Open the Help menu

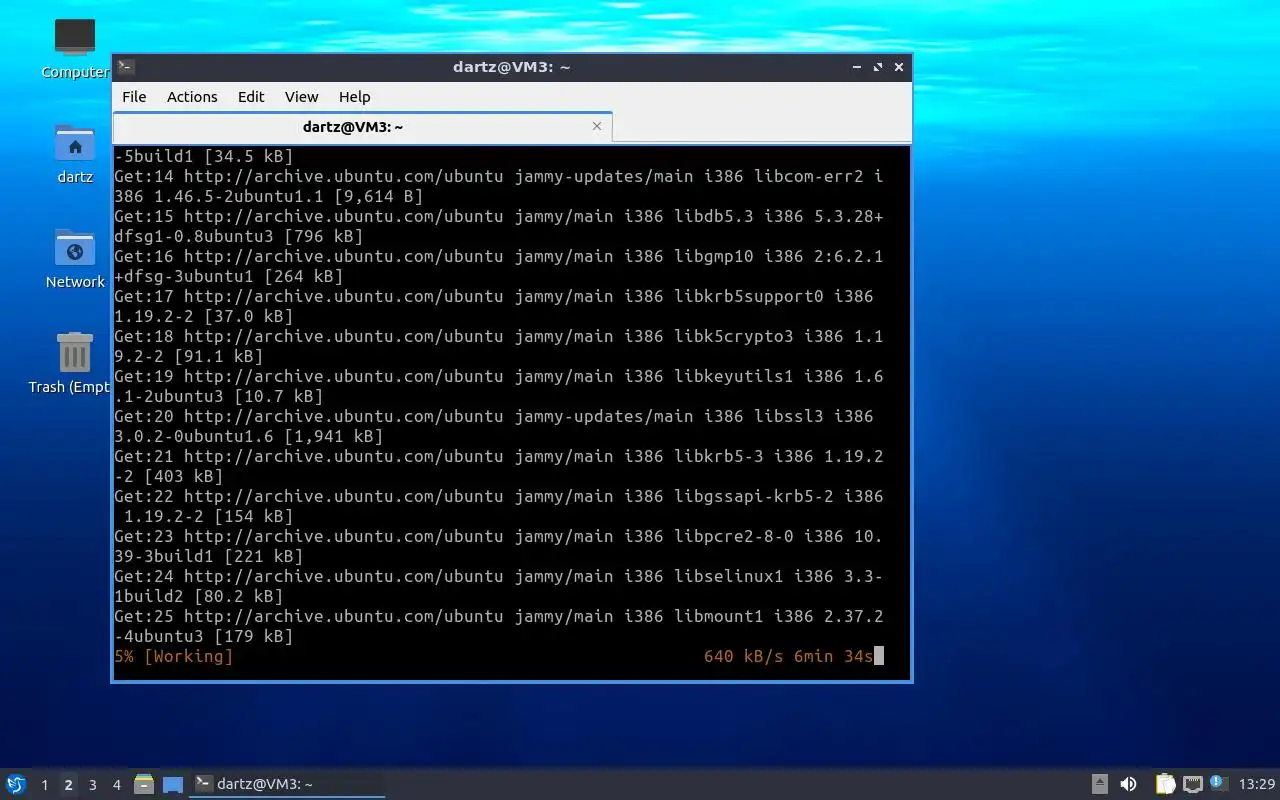click(x=354, y=97)
